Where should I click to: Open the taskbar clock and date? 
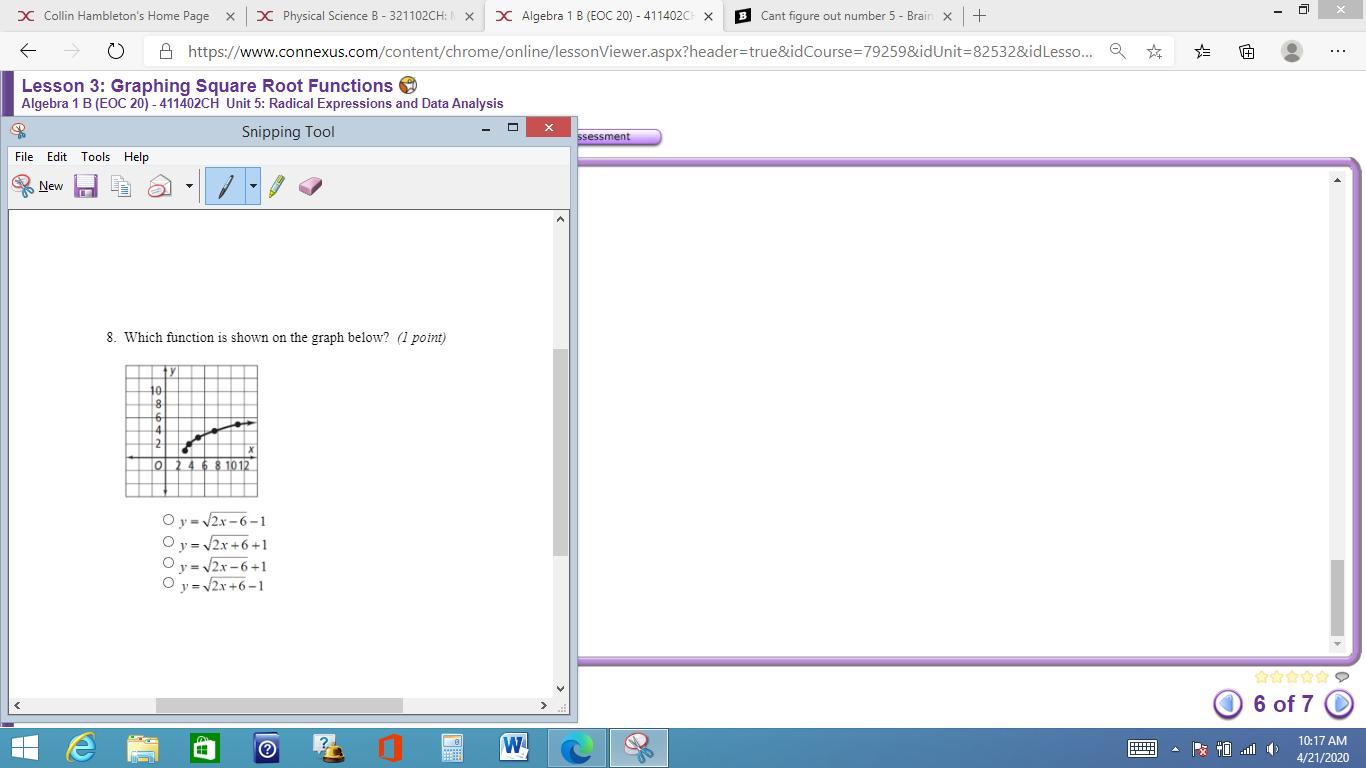click(1322, 748)
